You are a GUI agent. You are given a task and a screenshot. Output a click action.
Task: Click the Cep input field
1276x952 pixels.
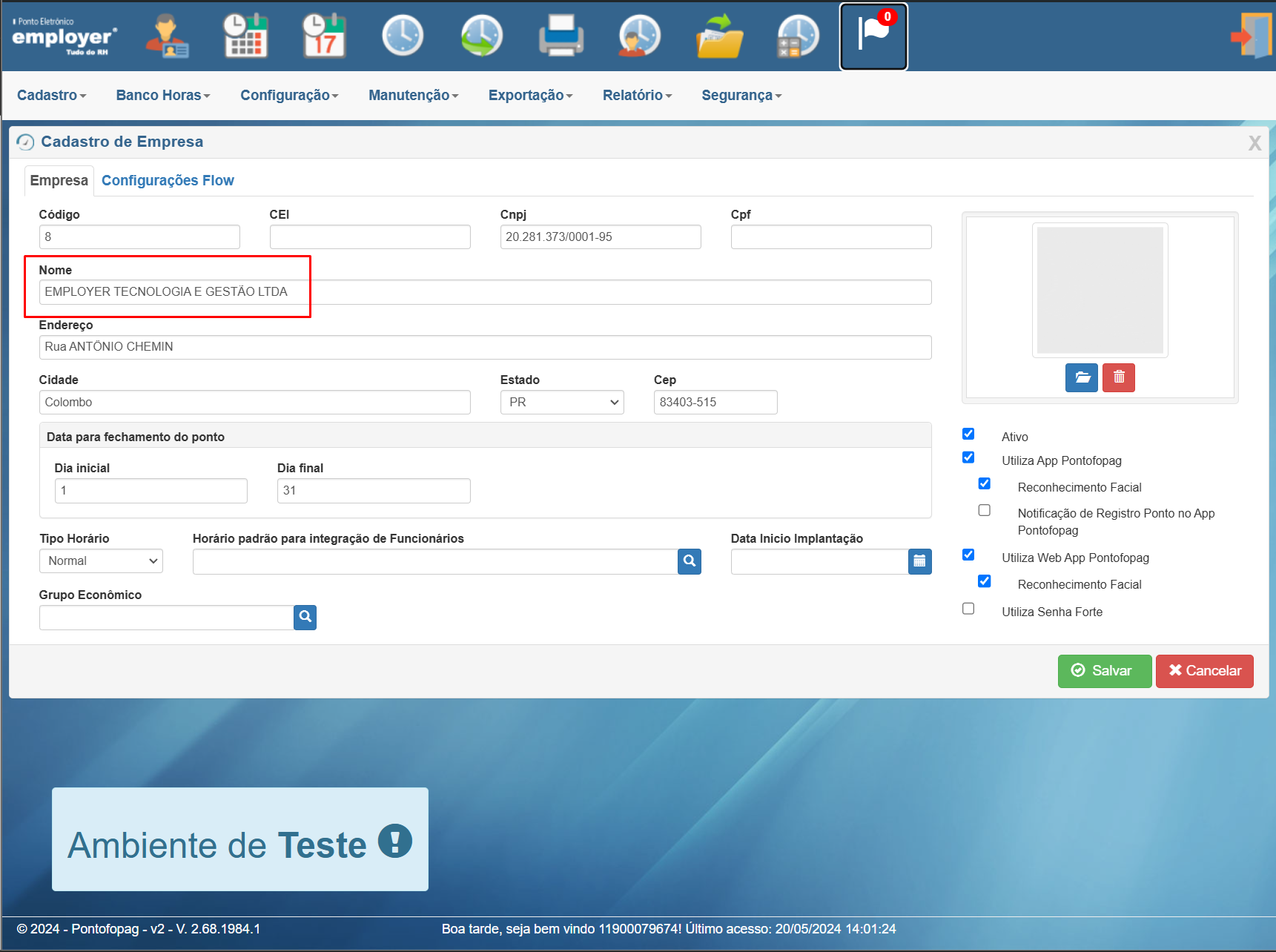pos(715,402)
